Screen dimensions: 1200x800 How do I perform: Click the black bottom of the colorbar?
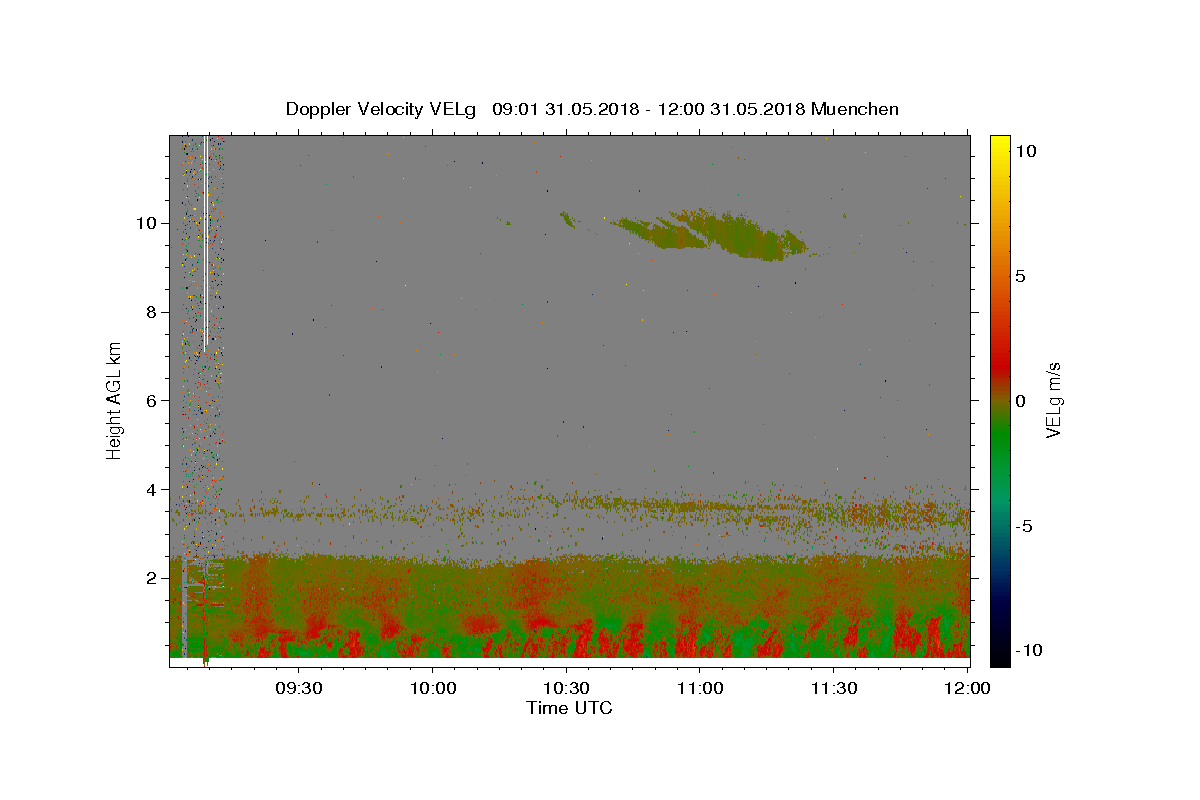click(x=1000, y=655)
